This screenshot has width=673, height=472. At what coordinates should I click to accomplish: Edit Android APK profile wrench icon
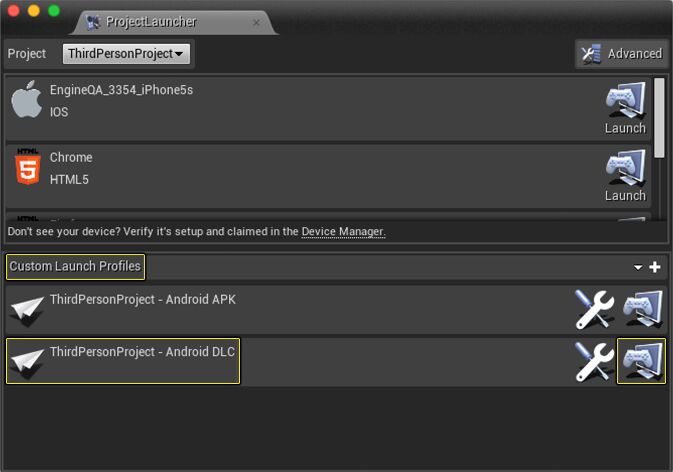594,309
